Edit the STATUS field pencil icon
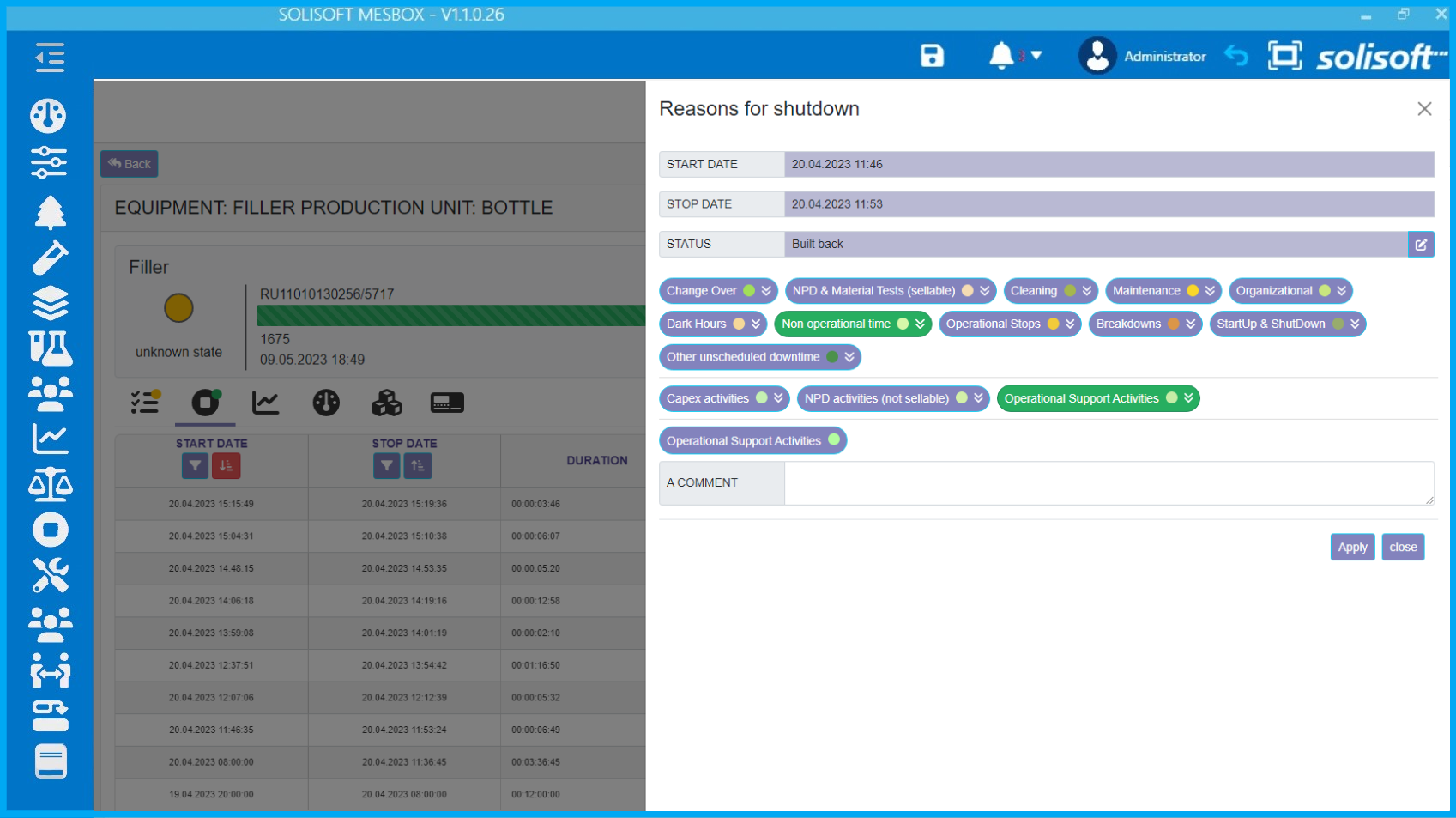The image size is (1456, 818). click(1421, 245)
